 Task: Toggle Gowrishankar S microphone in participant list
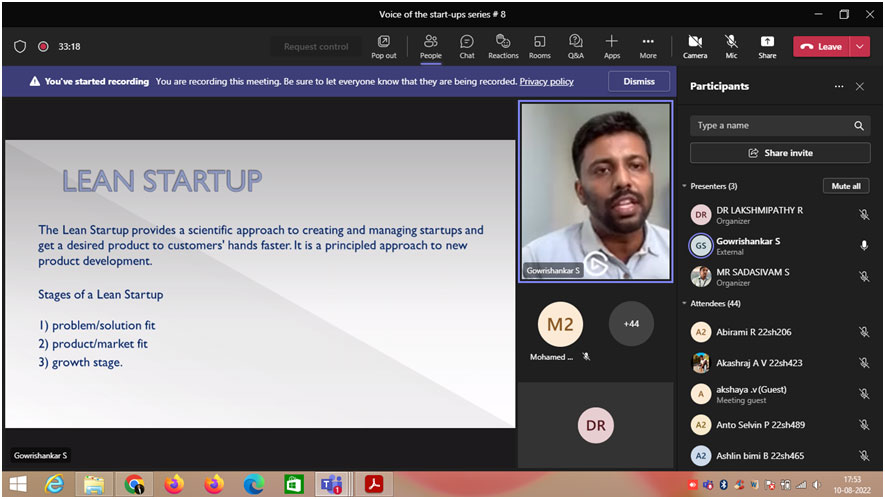point(863,245)
